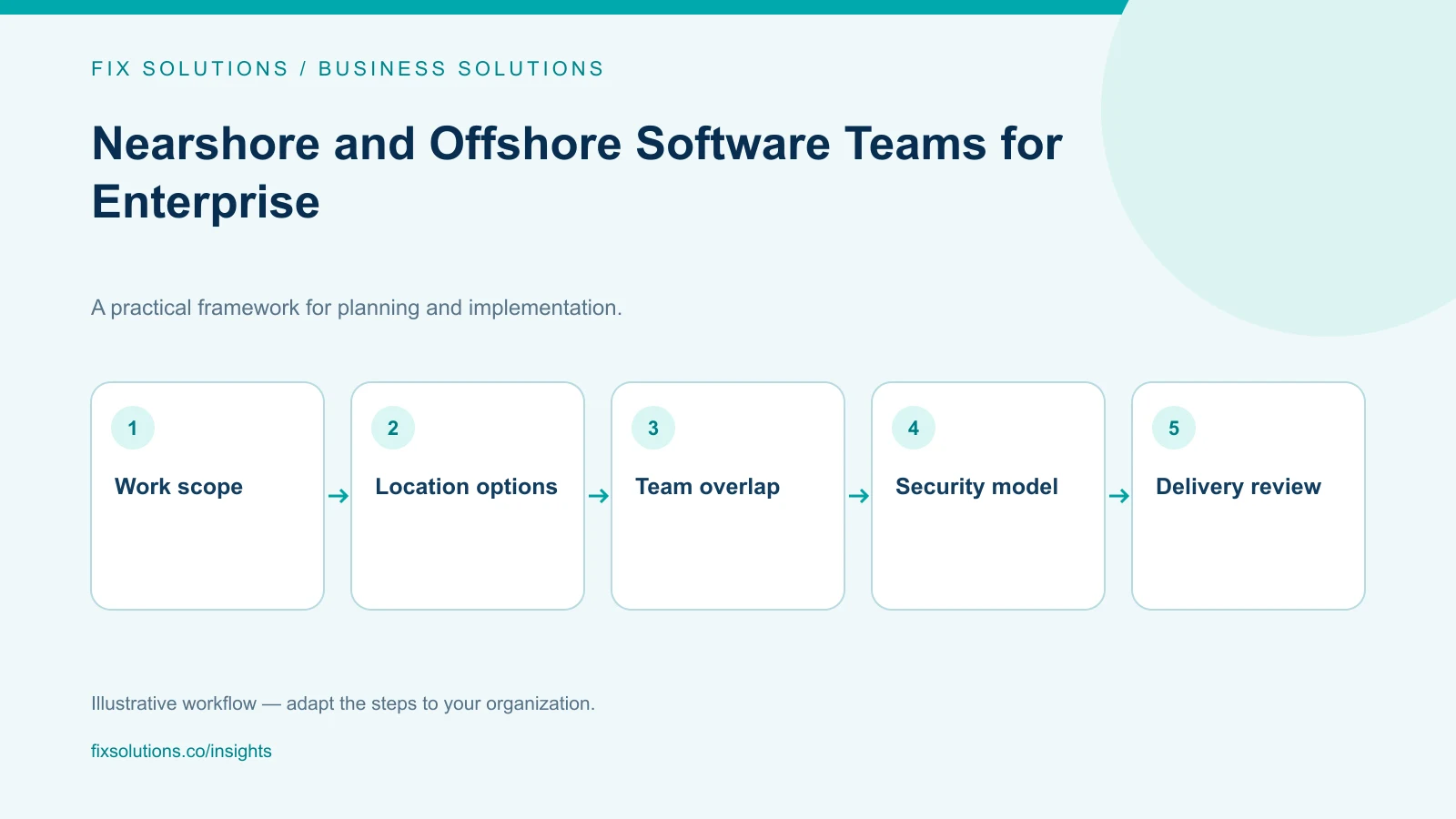
Task: Click the step 4 number badge
Action: click(x=914, y=428)
